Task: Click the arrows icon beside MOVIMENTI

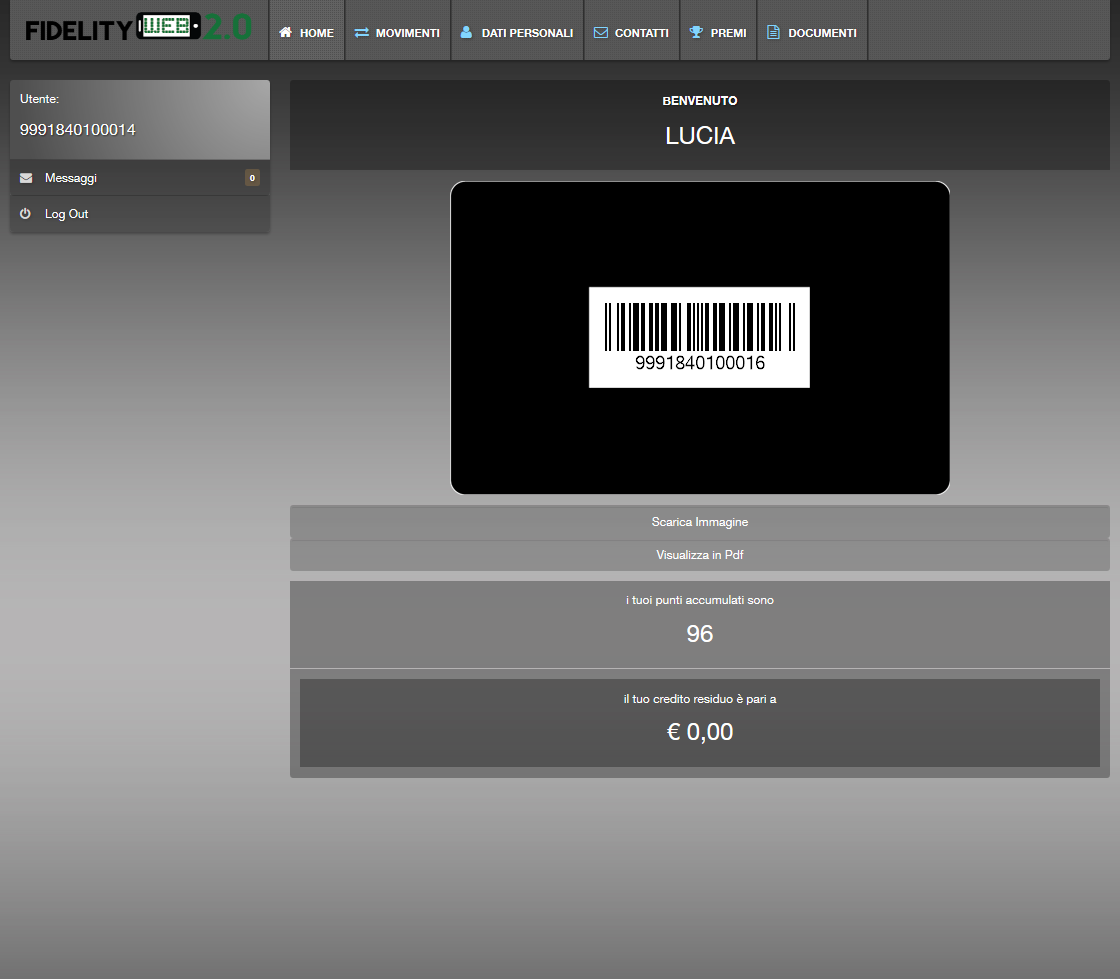Action: click(x=361, y=32)
